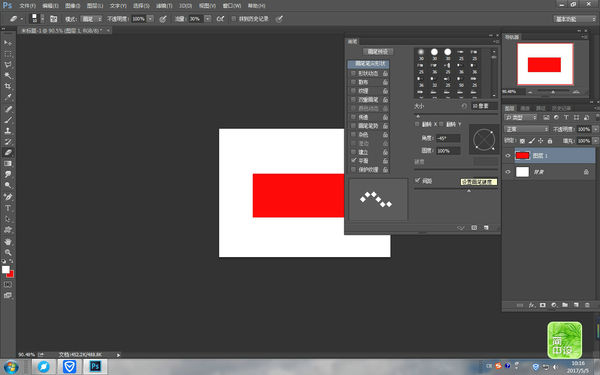Image resolution: width=600 pixels, height=375 pixels.
Task: Select the Lasso tool
Action: click(x=8, y=65)
